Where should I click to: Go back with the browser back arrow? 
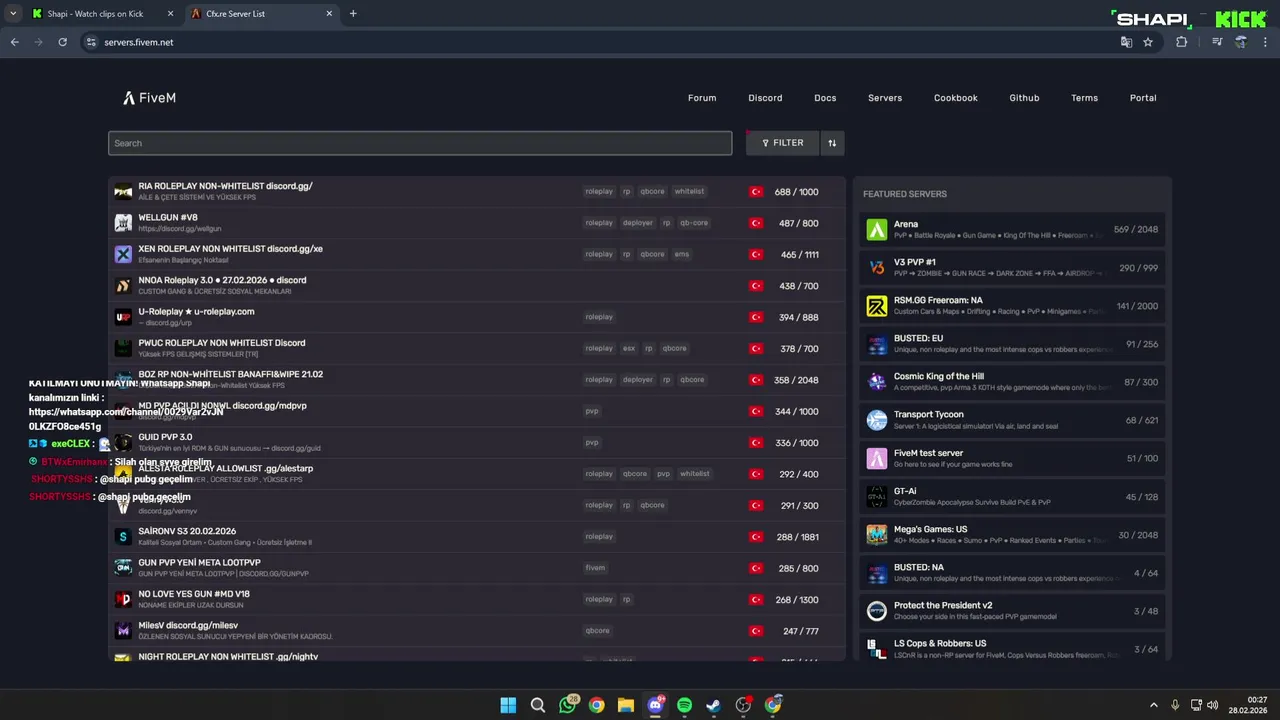[14, 42]
